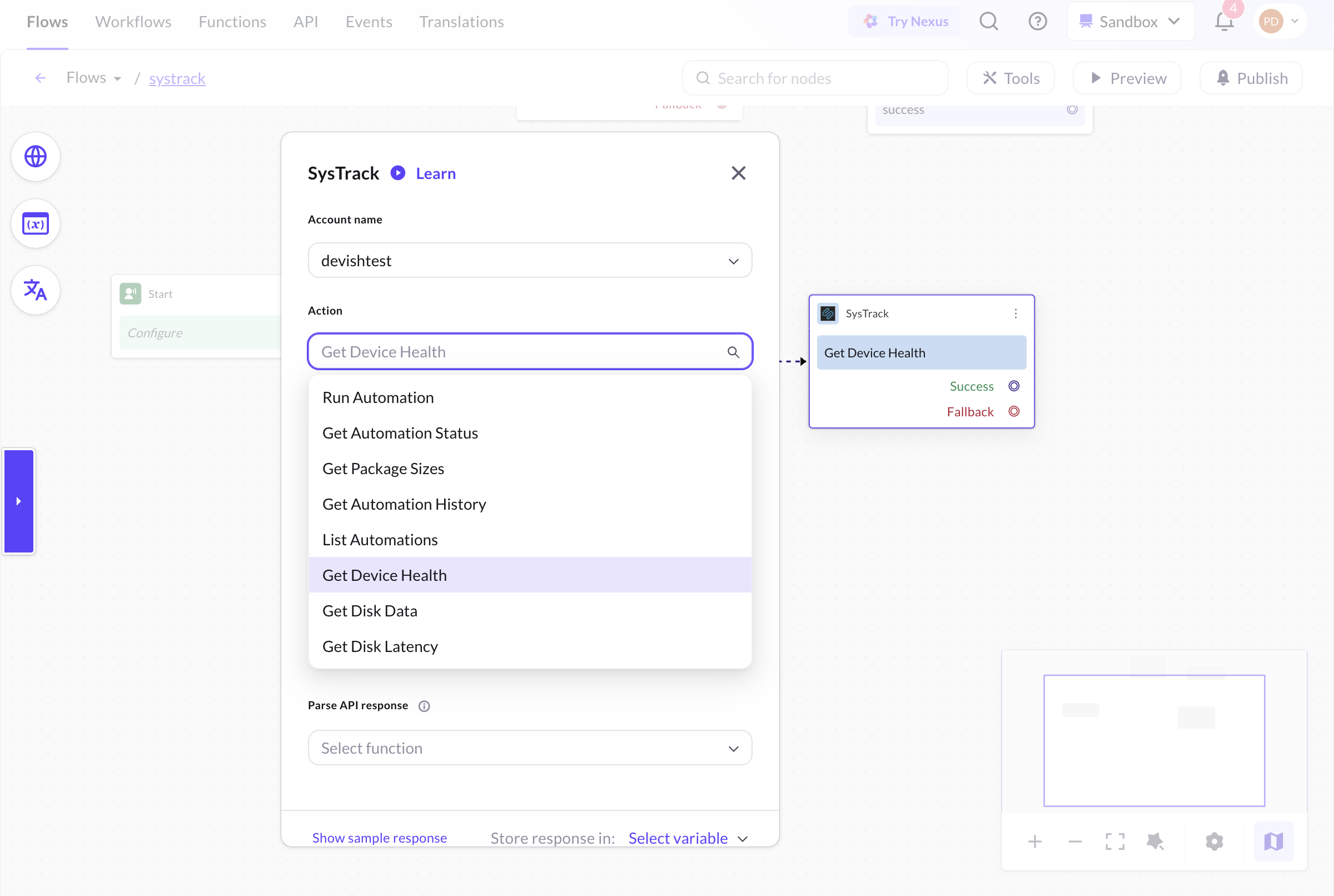Click the Action search input field
The image size is (1334, 896).
click(530, 352)
